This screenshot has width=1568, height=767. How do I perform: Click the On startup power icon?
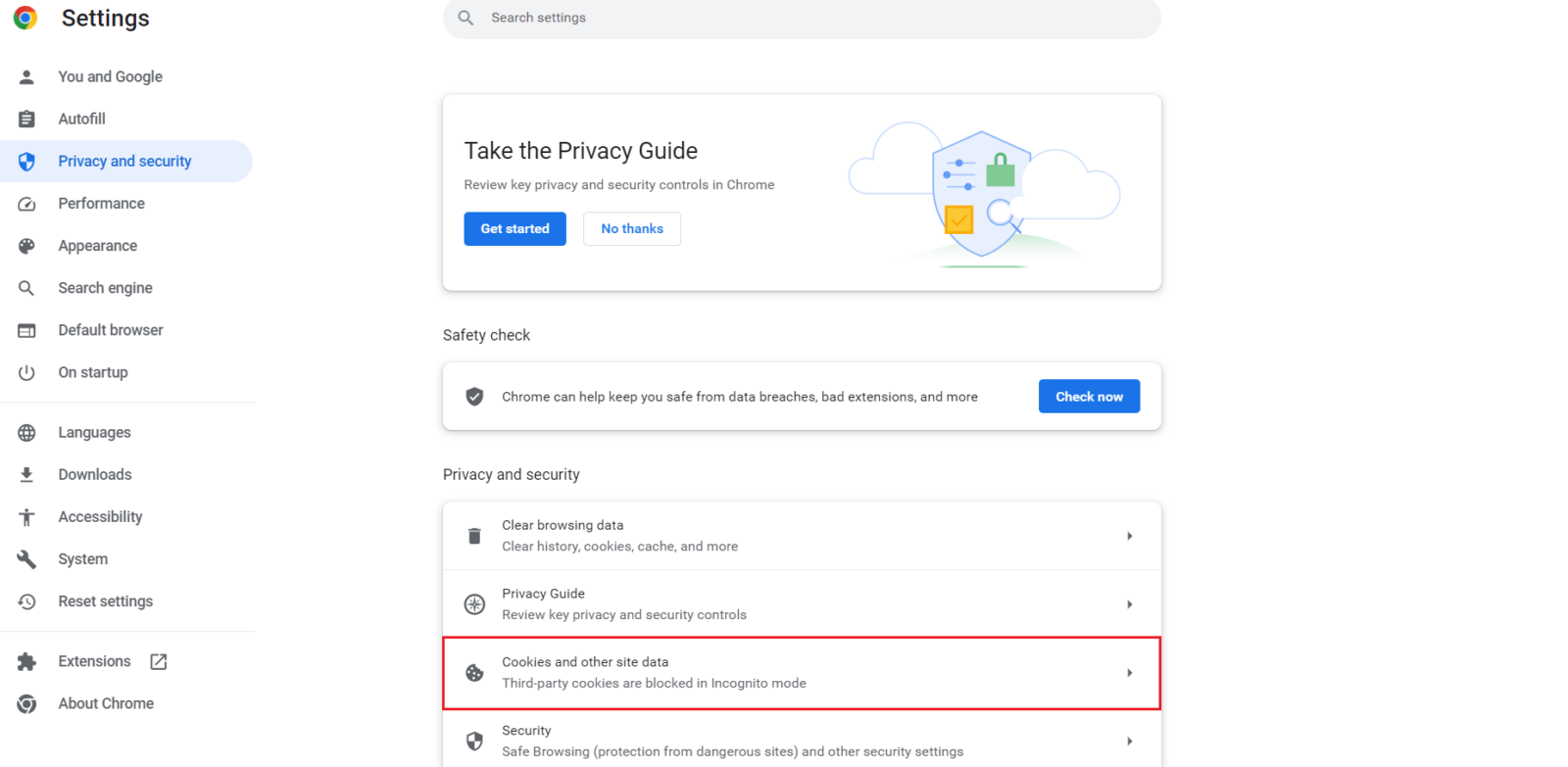click(26, 372)
